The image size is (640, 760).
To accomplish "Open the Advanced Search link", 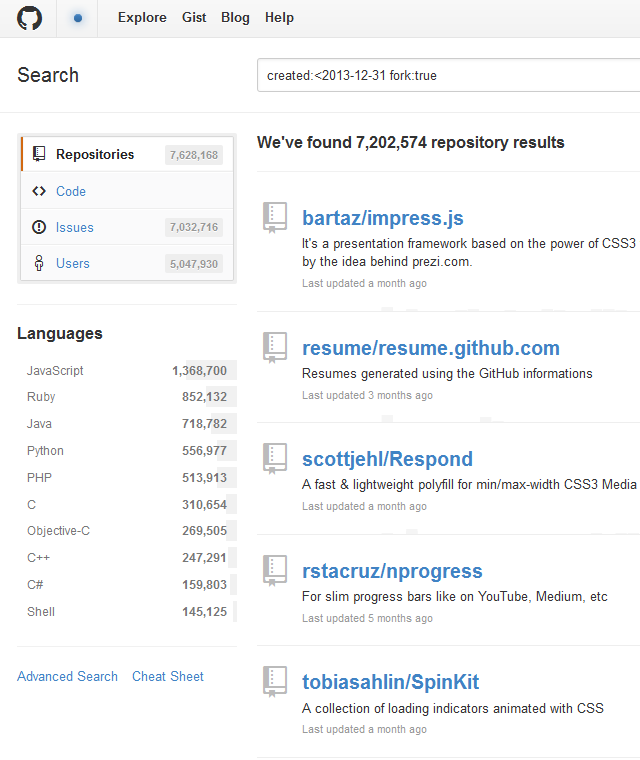I will tap(67, 676).
